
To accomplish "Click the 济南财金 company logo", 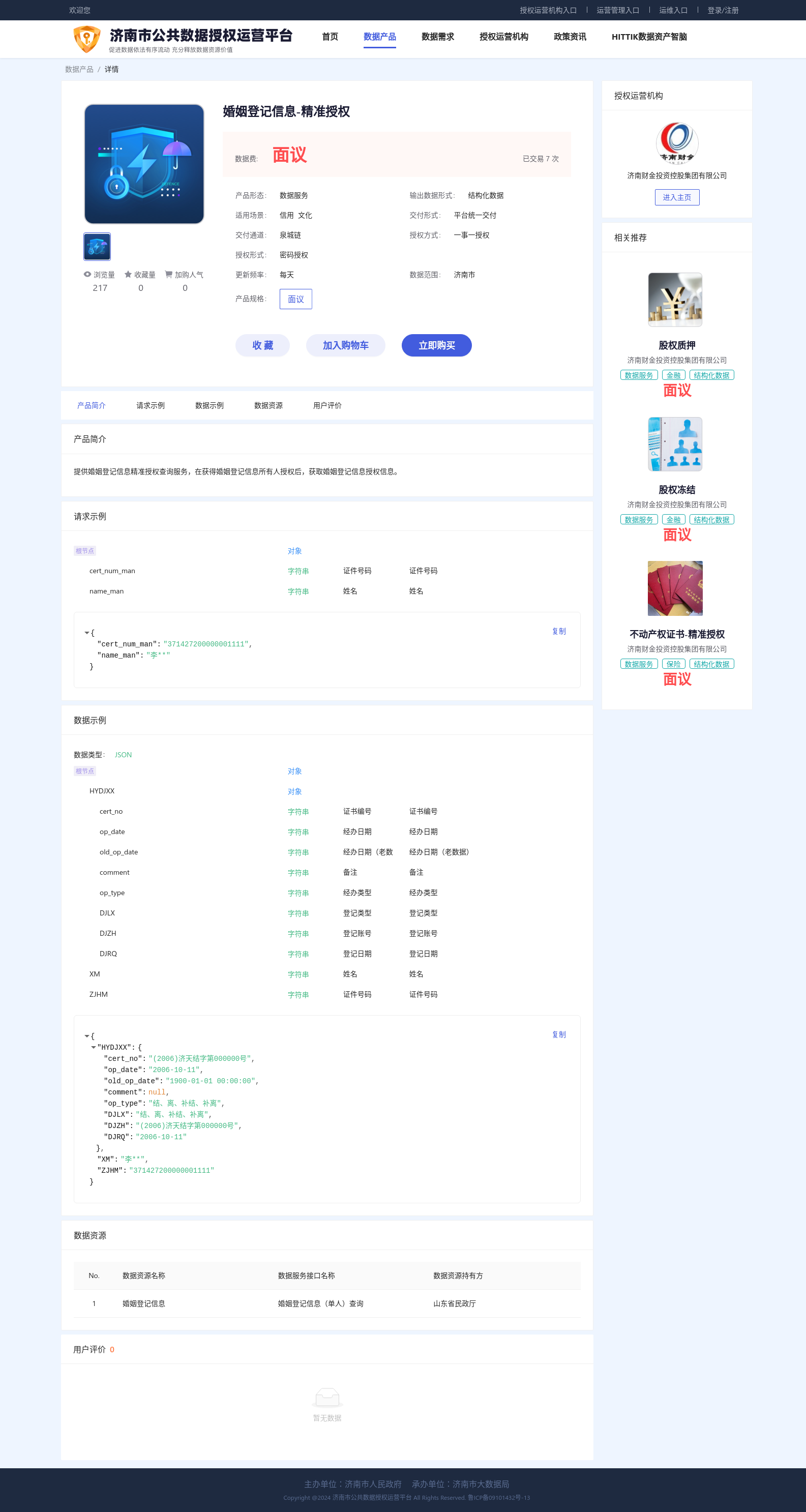I will tap(677, 142).
